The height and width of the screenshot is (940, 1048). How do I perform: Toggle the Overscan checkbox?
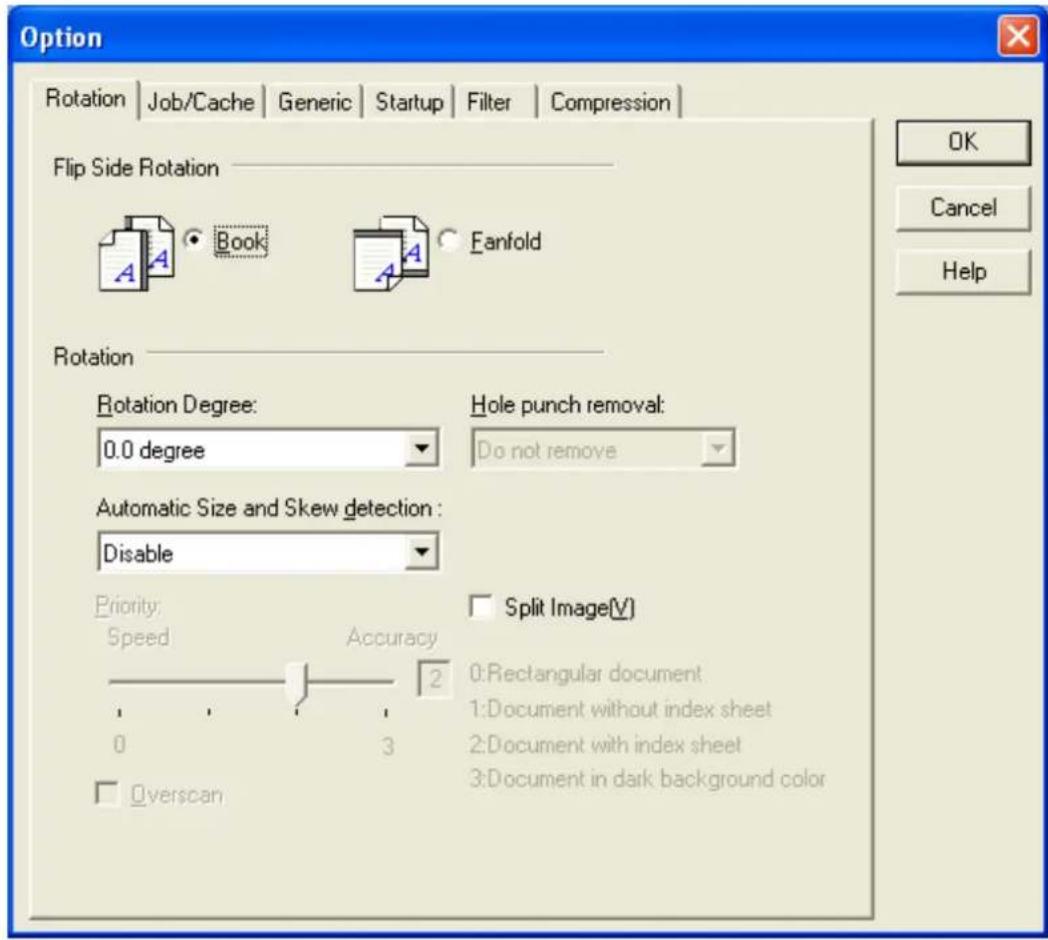coord(107,794)
